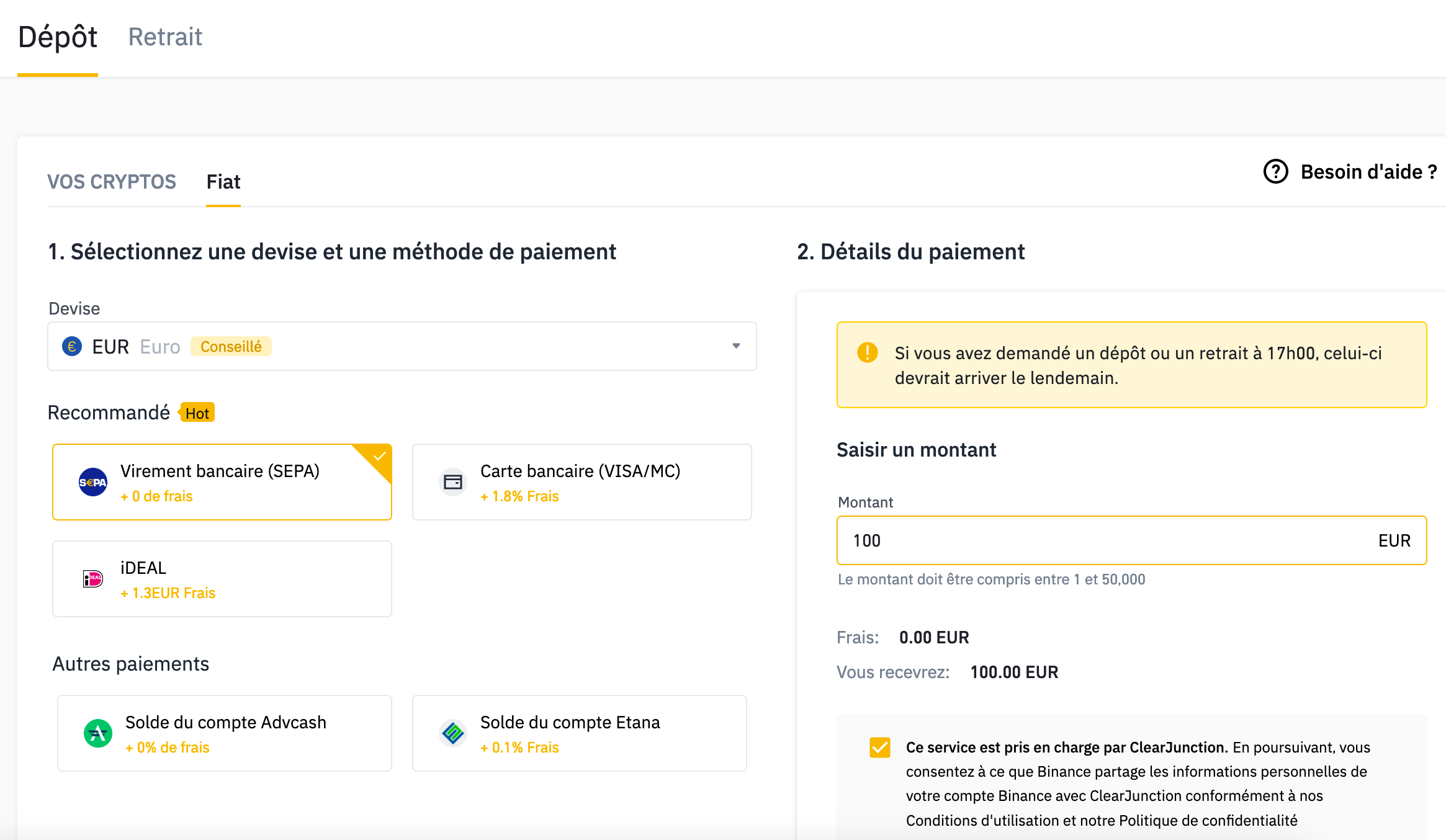Uncheck the ClearJunction consent checkbox
Image resolution: width=1446 pixels, height=840 pixels.
[x=880, y=748]
